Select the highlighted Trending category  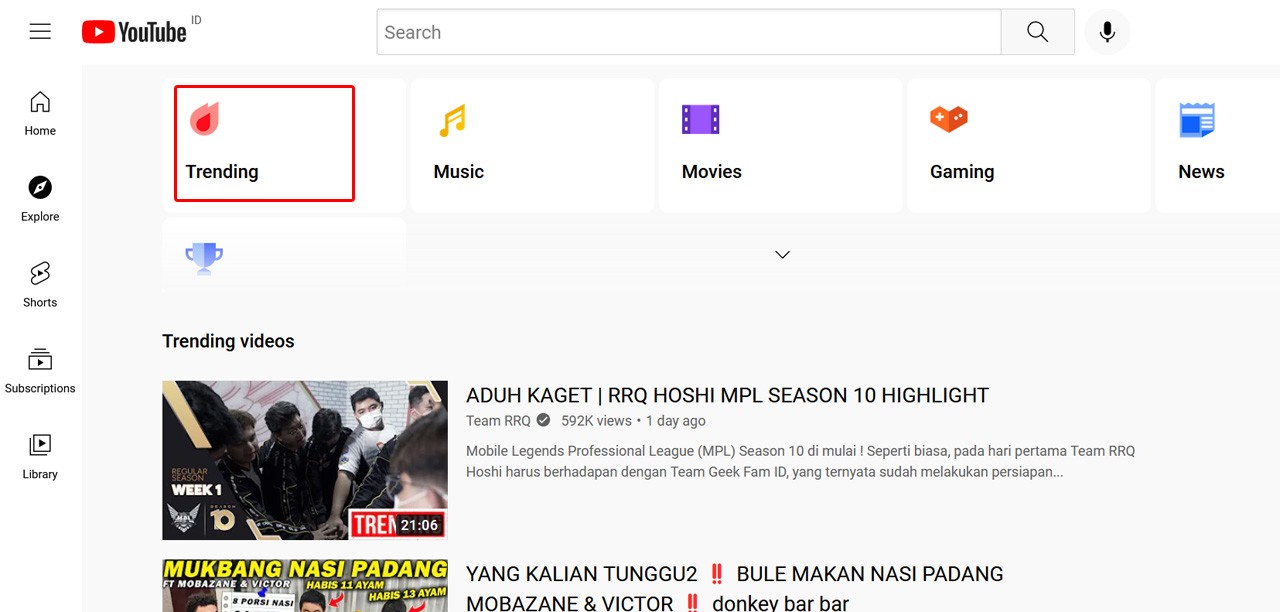262,143
